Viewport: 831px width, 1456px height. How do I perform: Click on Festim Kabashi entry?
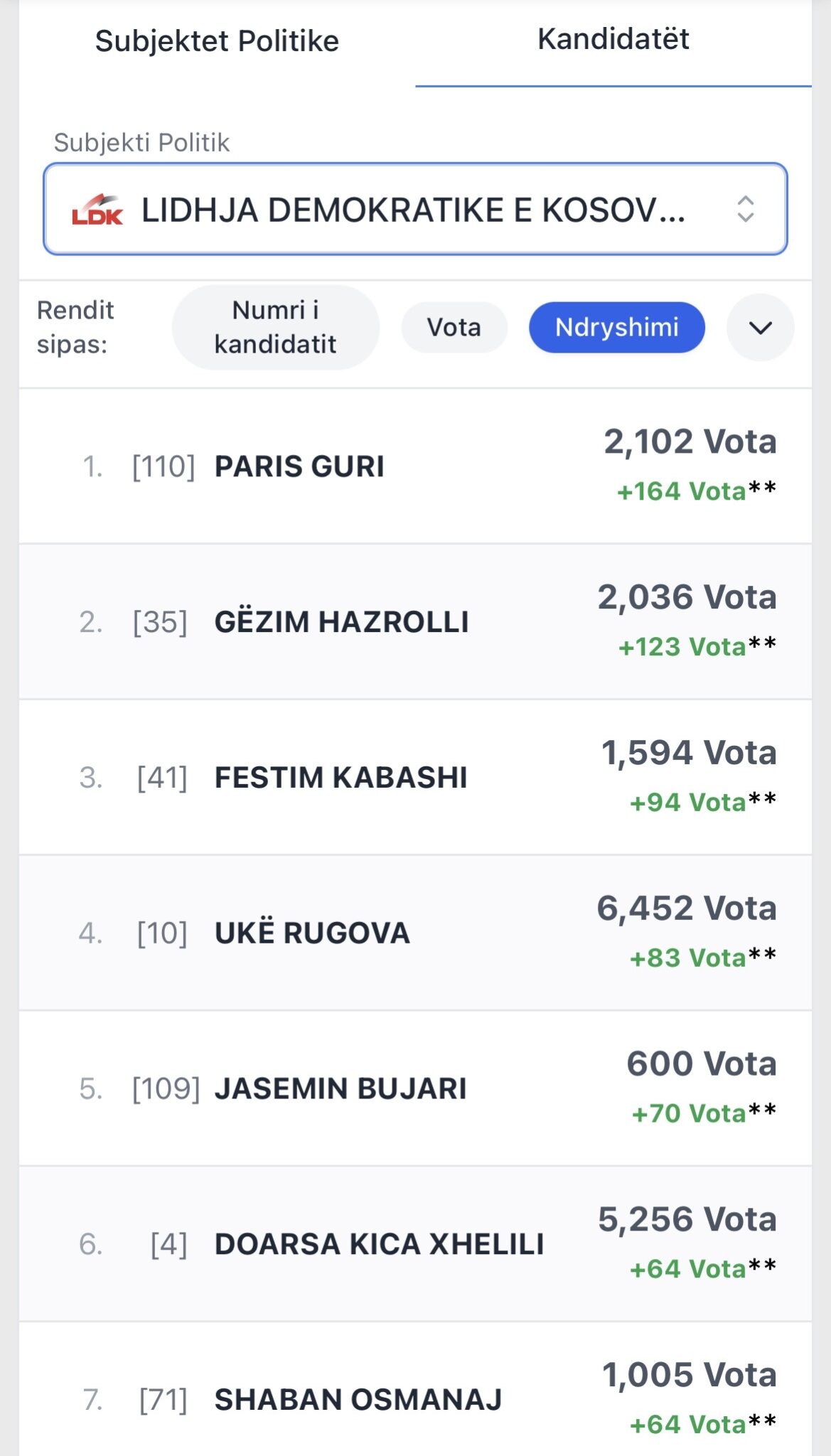[x=341, y=778]
